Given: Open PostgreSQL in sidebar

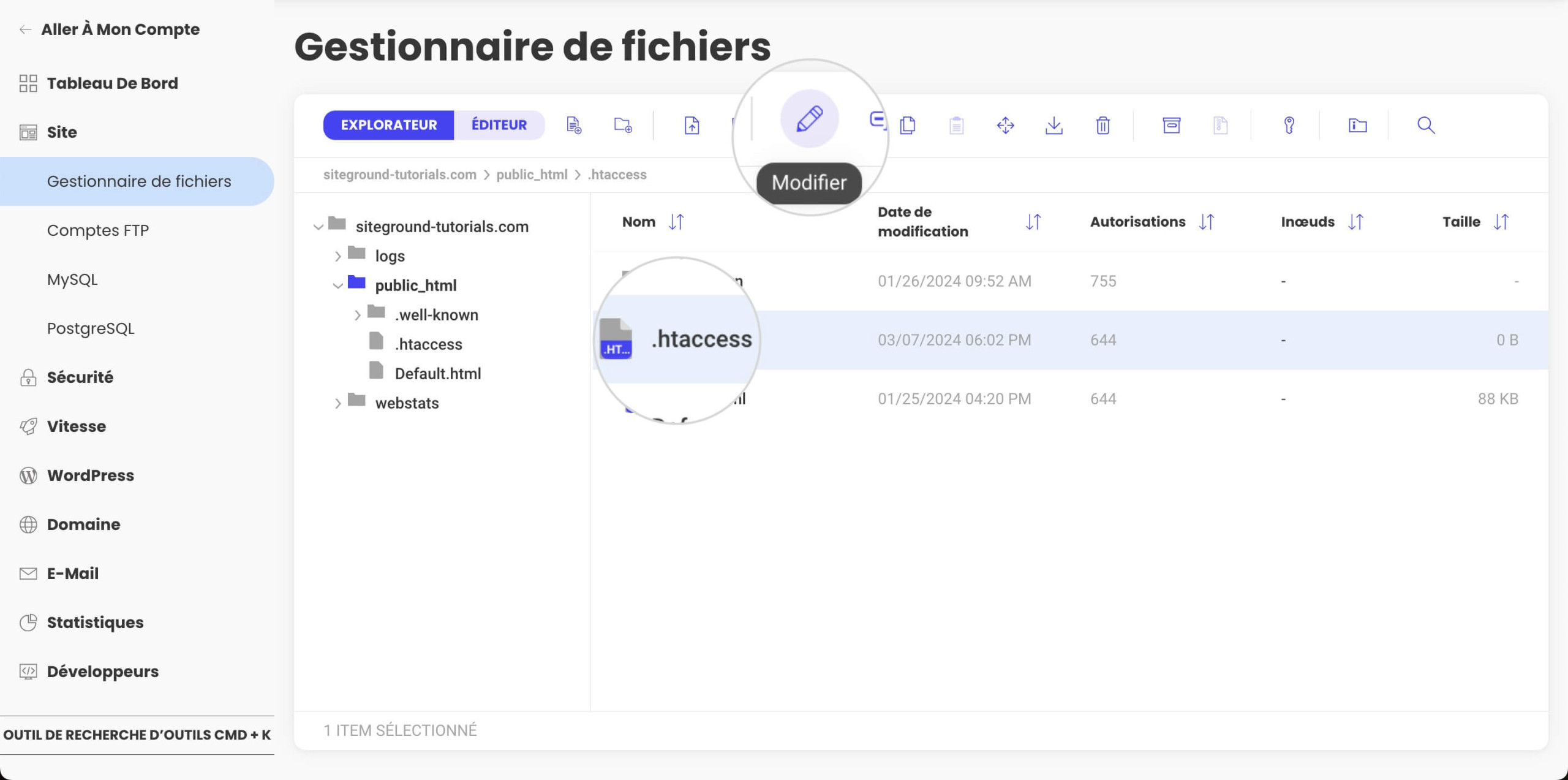Looking at the screenshot, I should [x=91, y=328].
